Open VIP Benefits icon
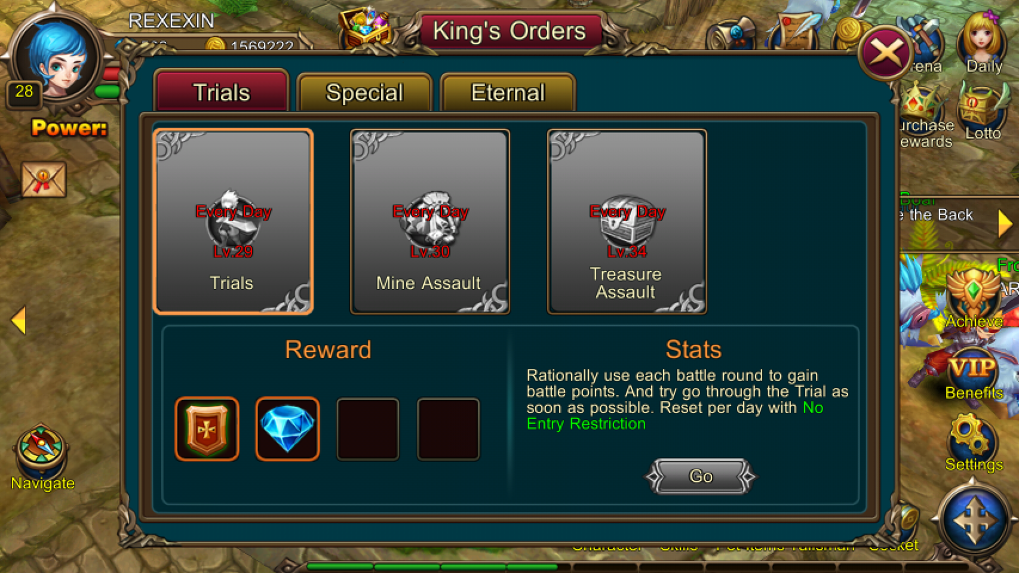 [973, 375]
